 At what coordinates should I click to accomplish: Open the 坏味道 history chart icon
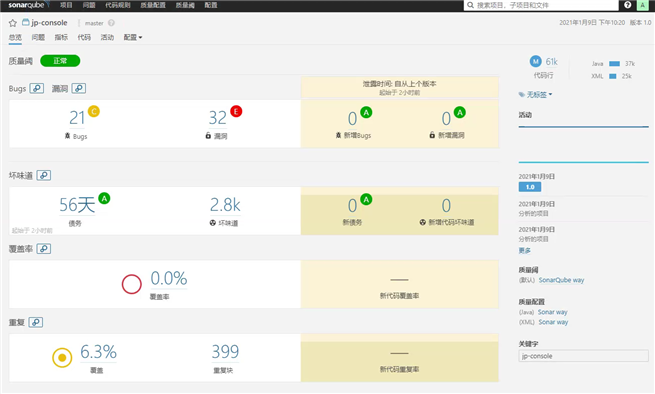coord(44,175)
